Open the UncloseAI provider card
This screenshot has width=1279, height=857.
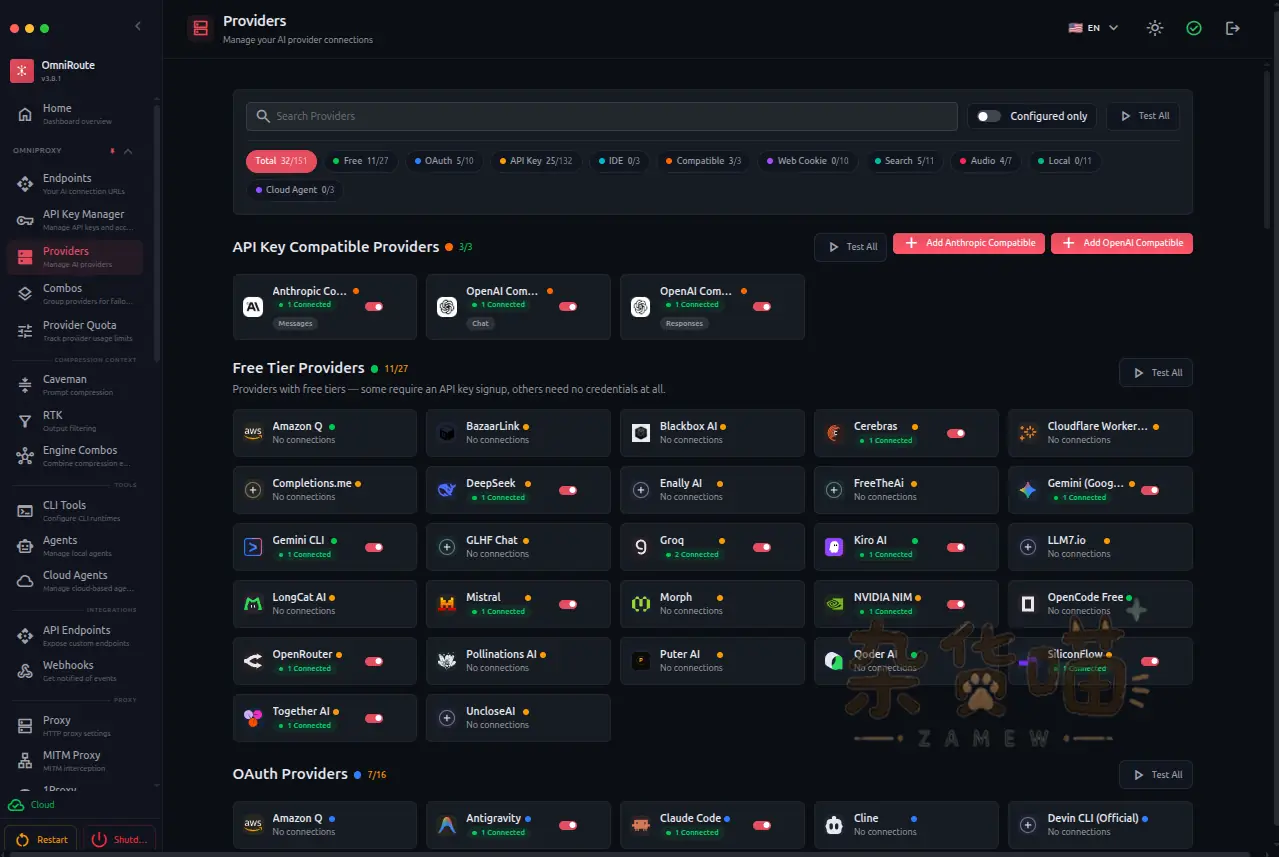click(518, 718)
